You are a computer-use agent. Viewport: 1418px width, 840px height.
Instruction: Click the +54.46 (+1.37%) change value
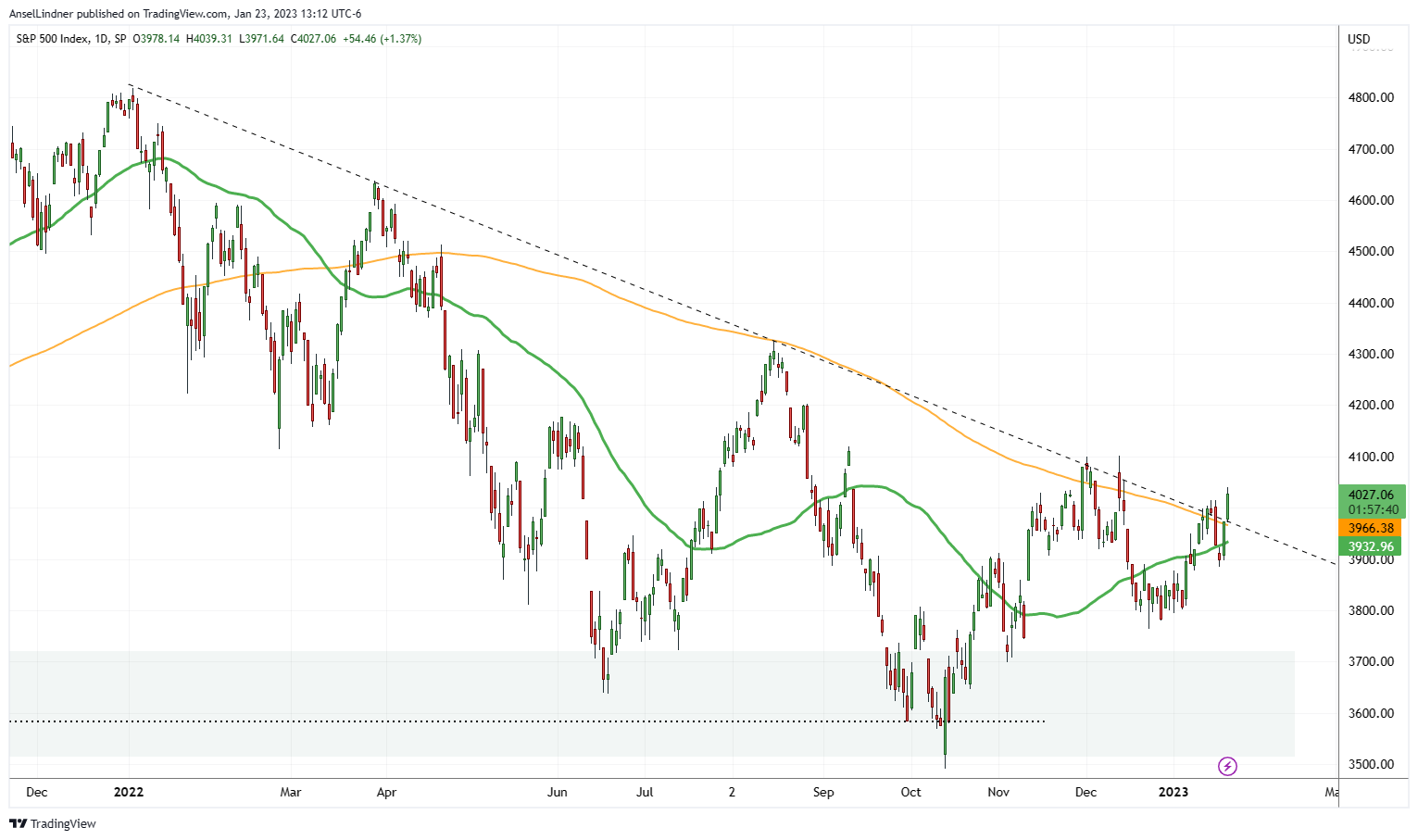click(382, 39)
